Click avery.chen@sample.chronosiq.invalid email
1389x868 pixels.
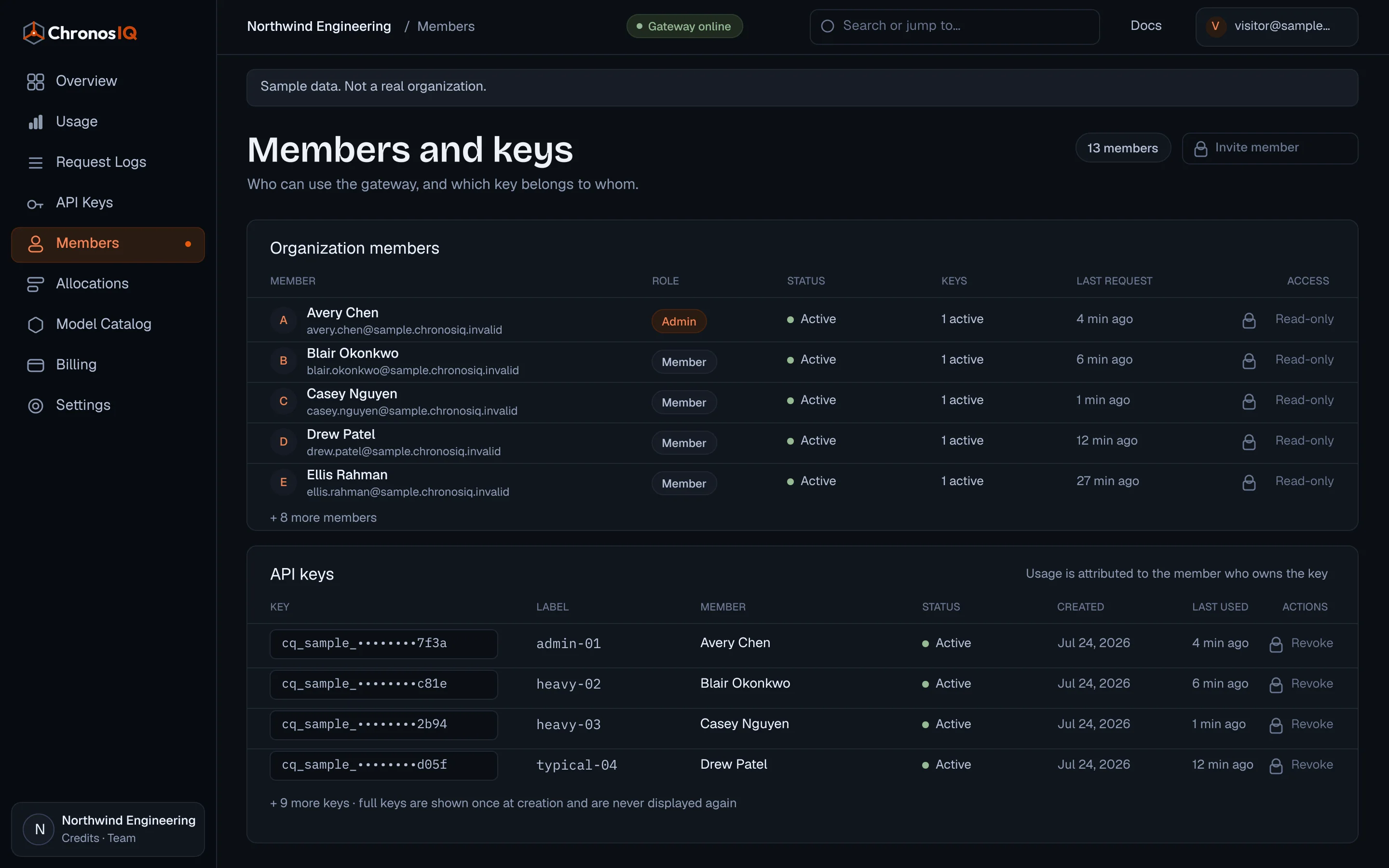(404, 330)
